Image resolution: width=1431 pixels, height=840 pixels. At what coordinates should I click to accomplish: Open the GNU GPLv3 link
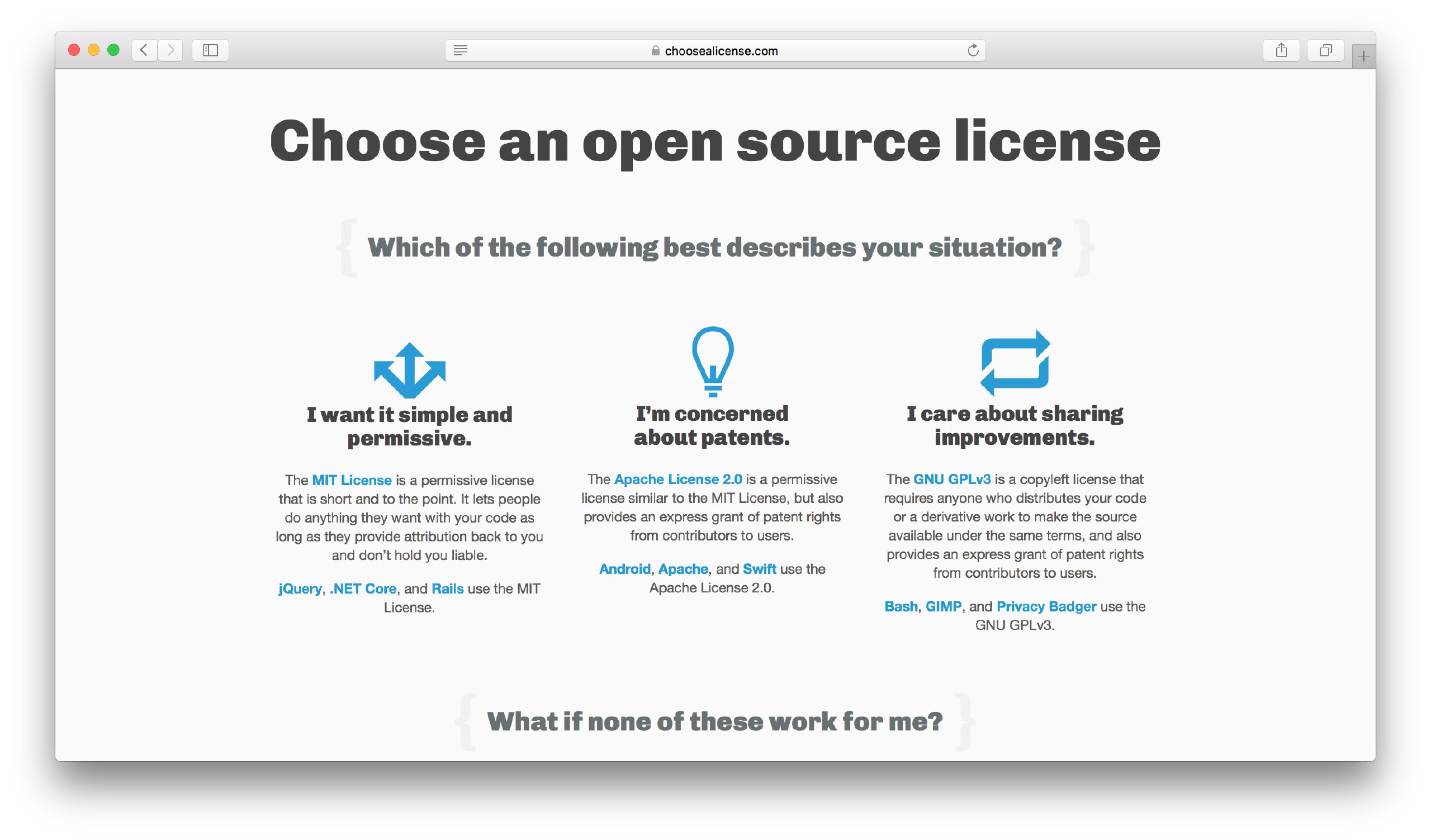point(952,479)
